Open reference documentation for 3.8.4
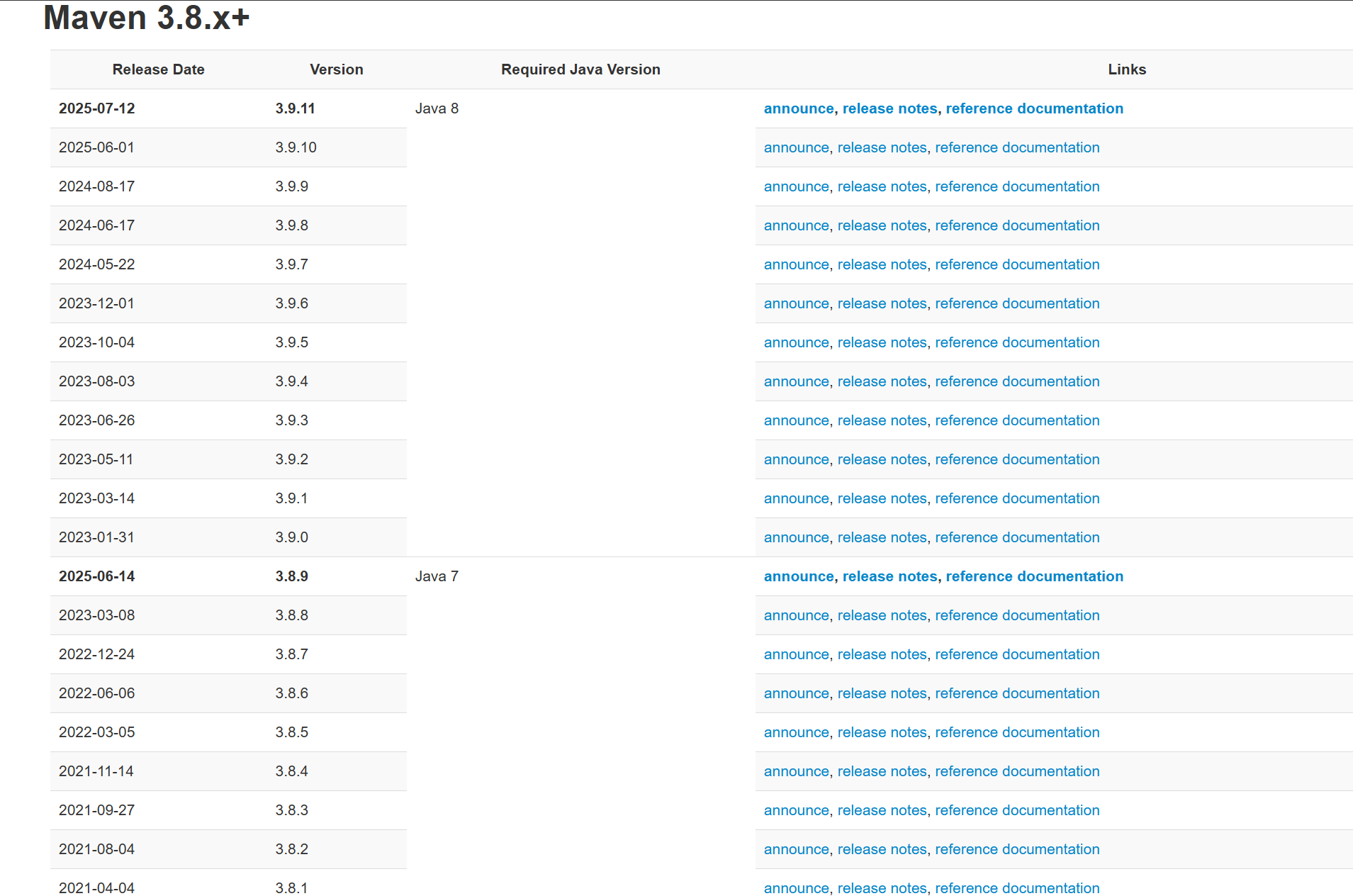This screenshot has height=896, width=1353. (x=1017, y=771)
